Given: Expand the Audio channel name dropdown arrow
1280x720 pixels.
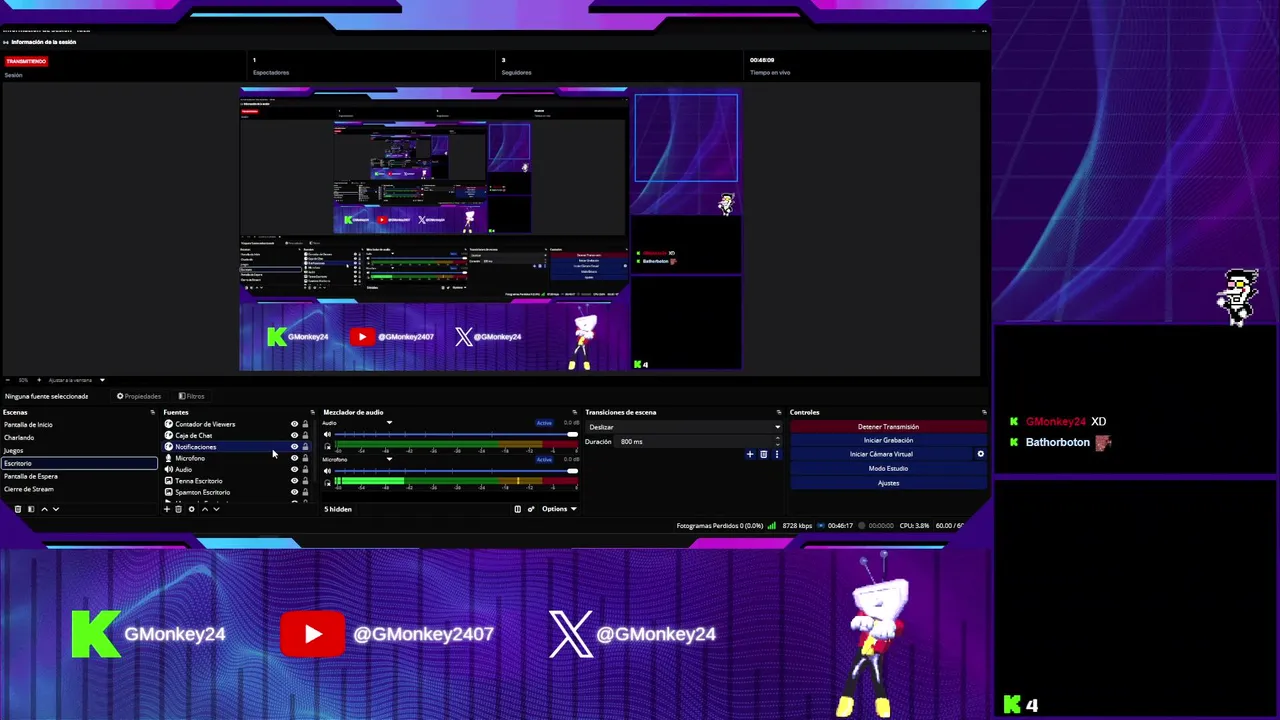Looking at the screenshot, I should coord(389,423).
